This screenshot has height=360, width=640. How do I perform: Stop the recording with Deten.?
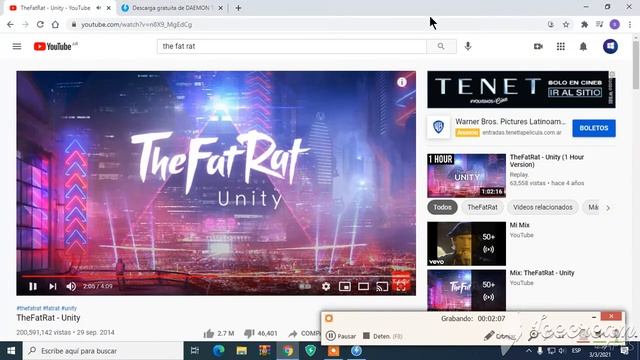click(382, 336)
